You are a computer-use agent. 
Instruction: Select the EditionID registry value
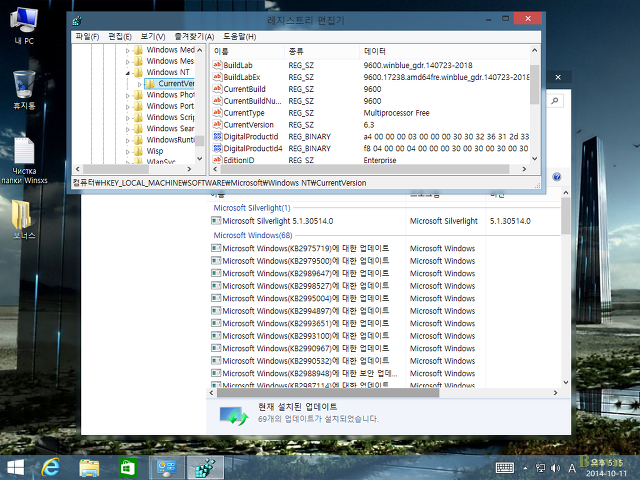click(239, 160)
